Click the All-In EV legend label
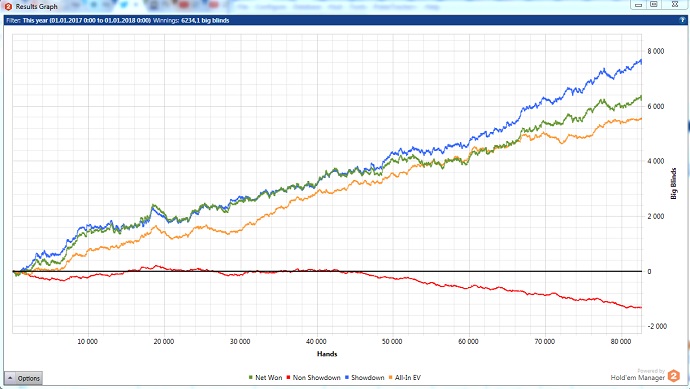The width and height of the screenshot is (690, 389). coord(407,378)
